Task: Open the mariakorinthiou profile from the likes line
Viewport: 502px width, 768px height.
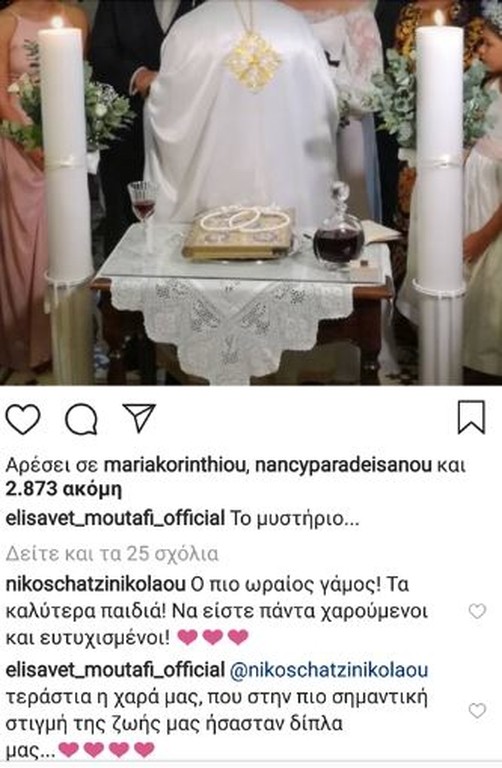Action: [173, 465]
